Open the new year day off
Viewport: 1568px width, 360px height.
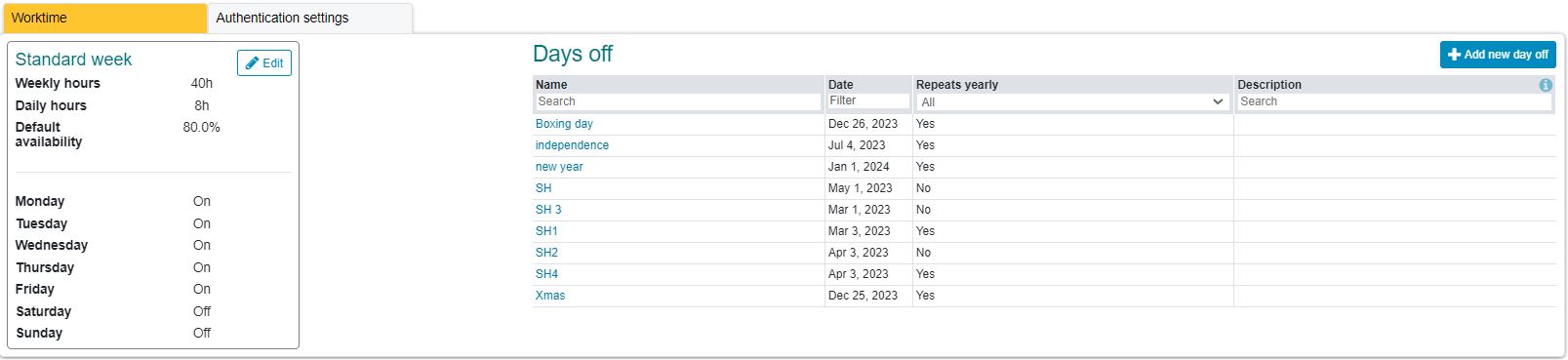coord(559,167)
